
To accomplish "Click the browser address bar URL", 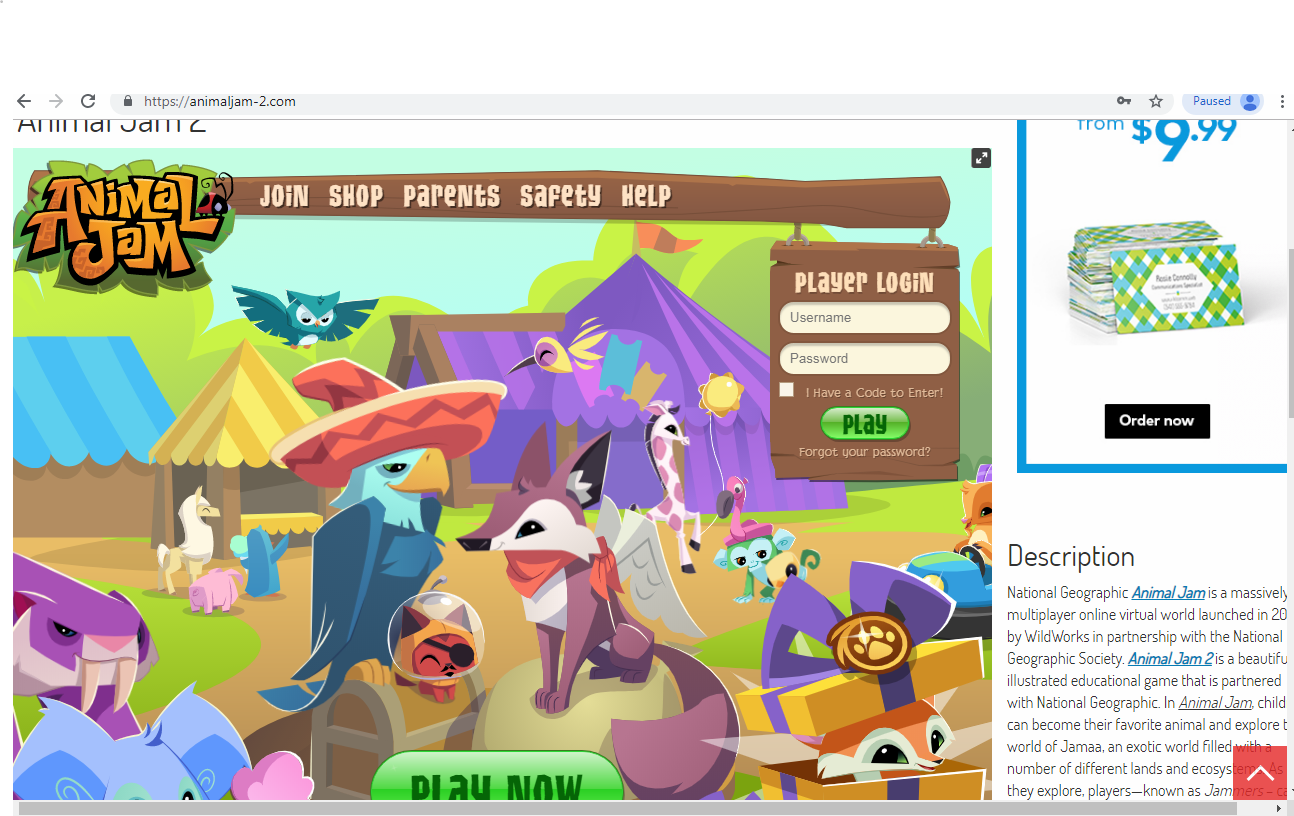I will coord(220,101).
